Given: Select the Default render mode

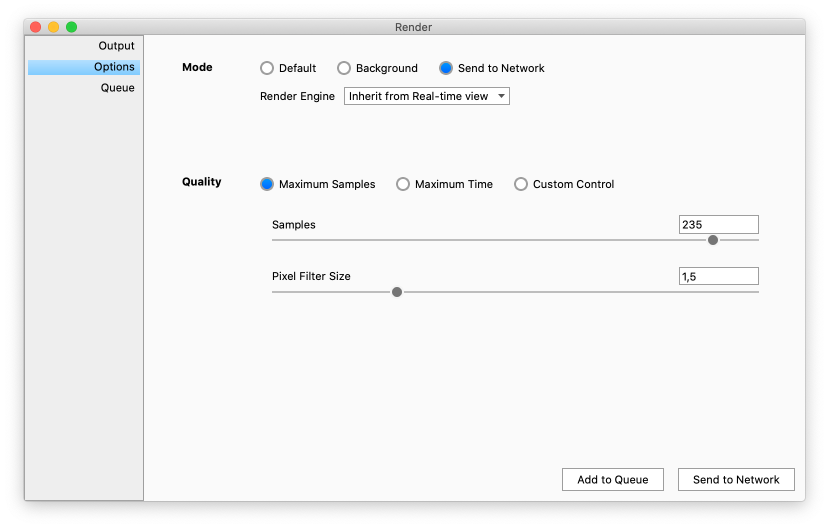Looking at the screenshot, I should point(267,68).
